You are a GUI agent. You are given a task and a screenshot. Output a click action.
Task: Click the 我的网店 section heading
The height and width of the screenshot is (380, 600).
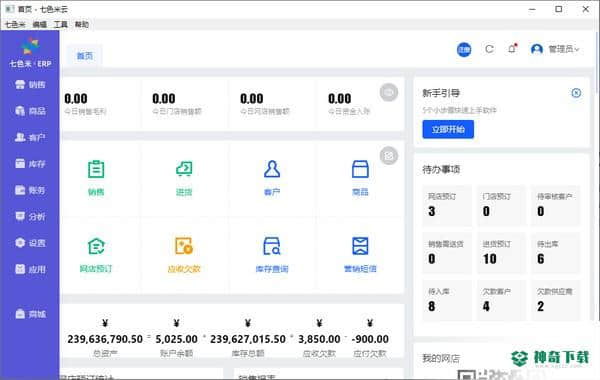click(x=441, y=359)
